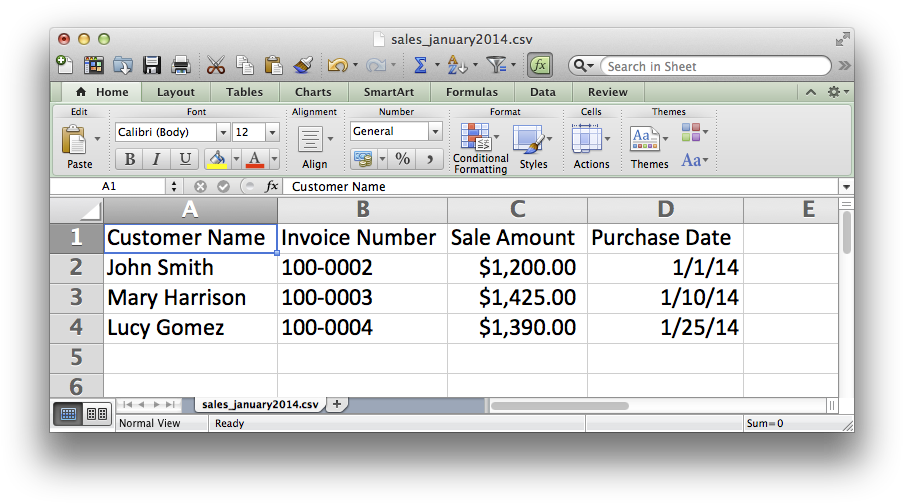The width and height of the screenshot is (903, 503).
Task: Open cell Styles gallery
Action: pyautogui.click(x=529, y=140)
